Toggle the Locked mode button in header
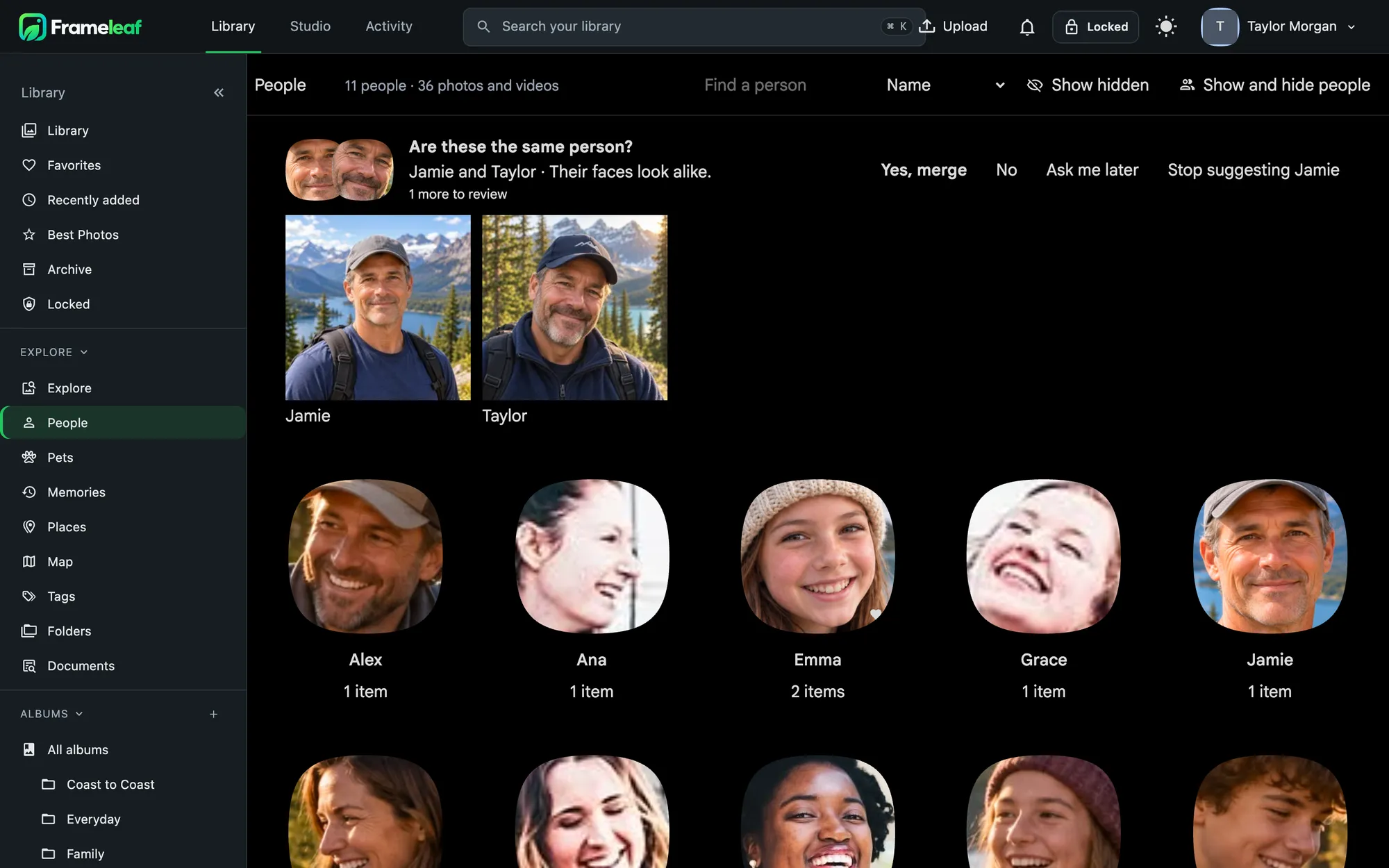This screenshot has width=1389, height=868. pos(1096,27)
